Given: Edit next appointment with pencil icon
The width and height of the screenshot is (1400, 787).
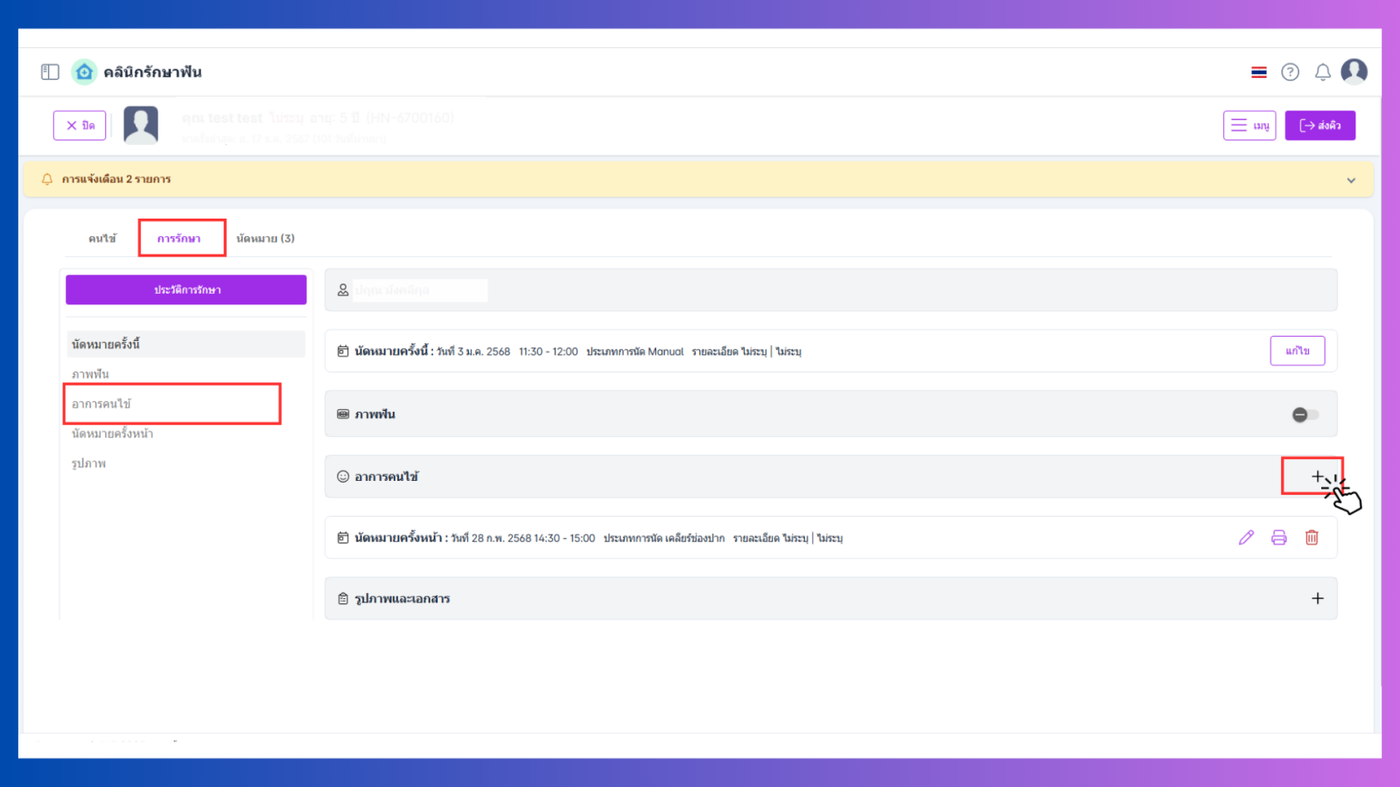Looking at the screenshot, I should click(1246, 538).
